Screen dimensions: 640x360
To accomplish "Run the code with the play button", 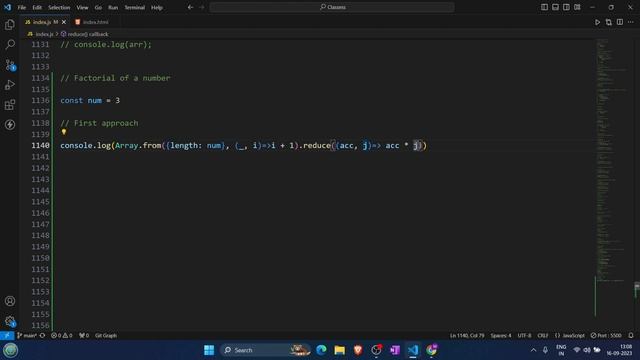I will pos(597,22).
